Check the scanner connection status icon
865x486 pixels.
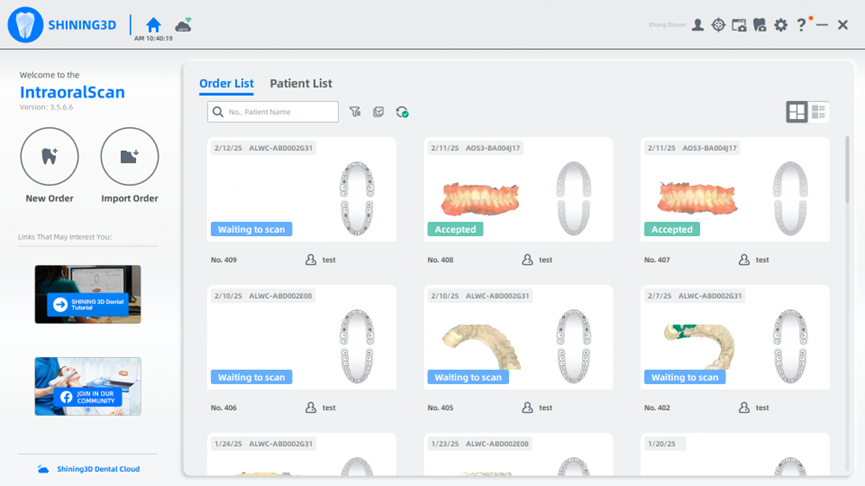[x=184, y=25]
